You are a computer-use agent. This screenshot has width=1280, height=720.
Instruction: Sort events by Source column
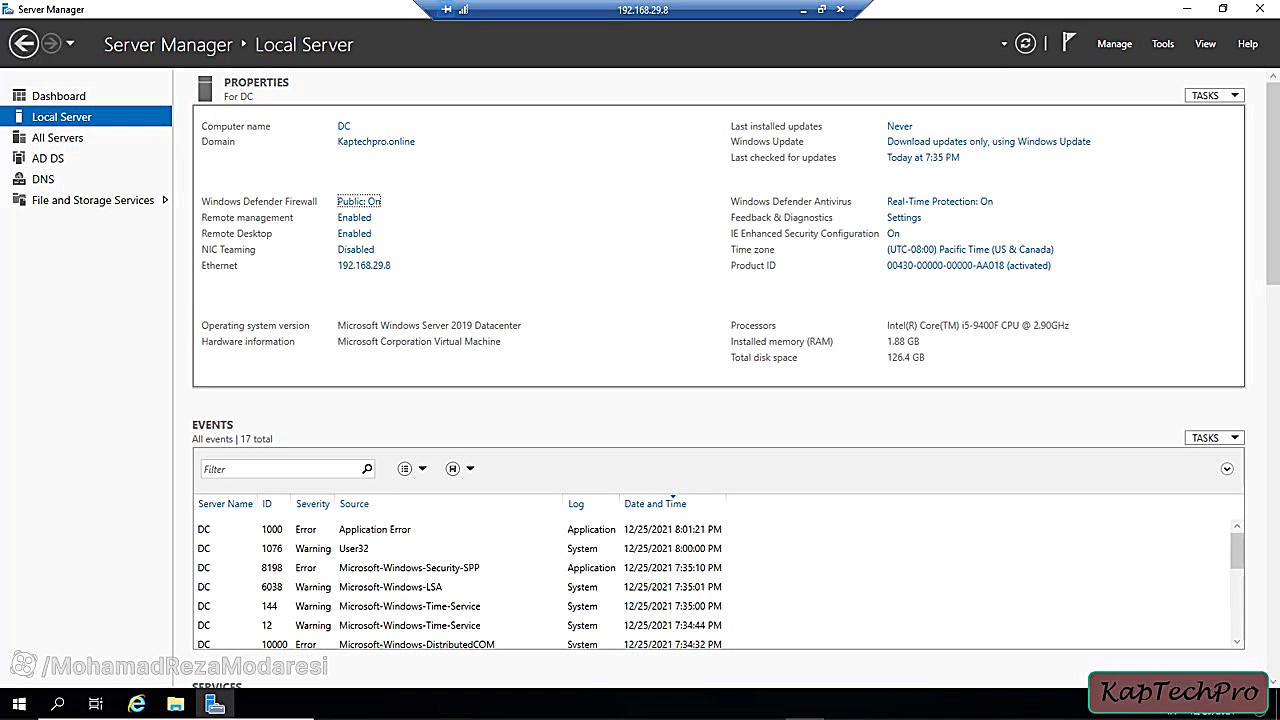(x=354, y=504)
